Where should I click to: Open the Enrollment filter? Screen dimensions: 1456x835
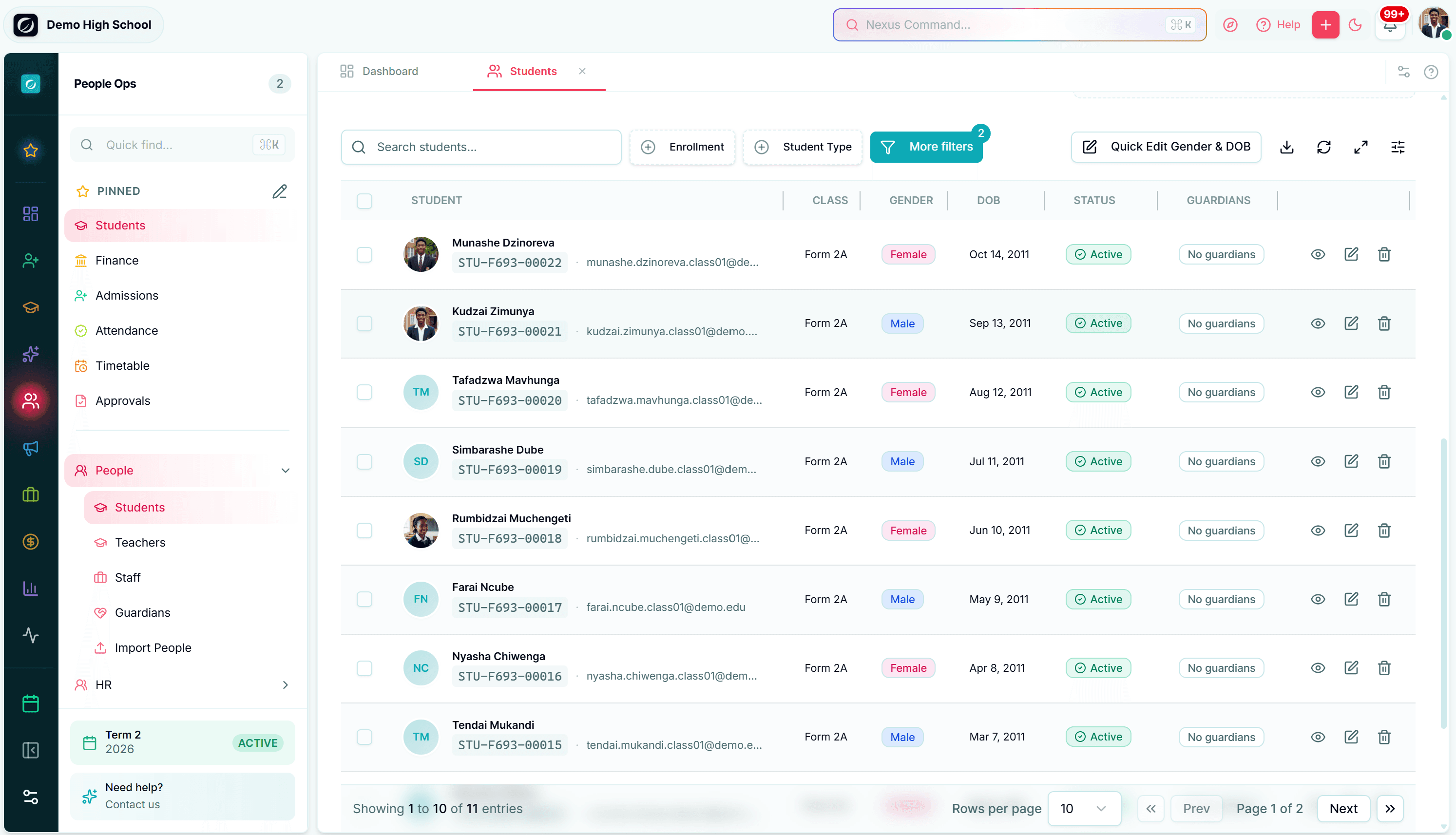click(x=682, y=147)
